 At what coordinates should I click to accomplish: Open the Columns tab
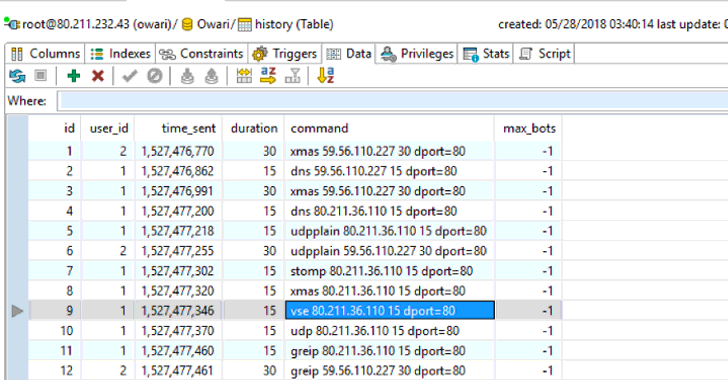click(x=45, y=54)
